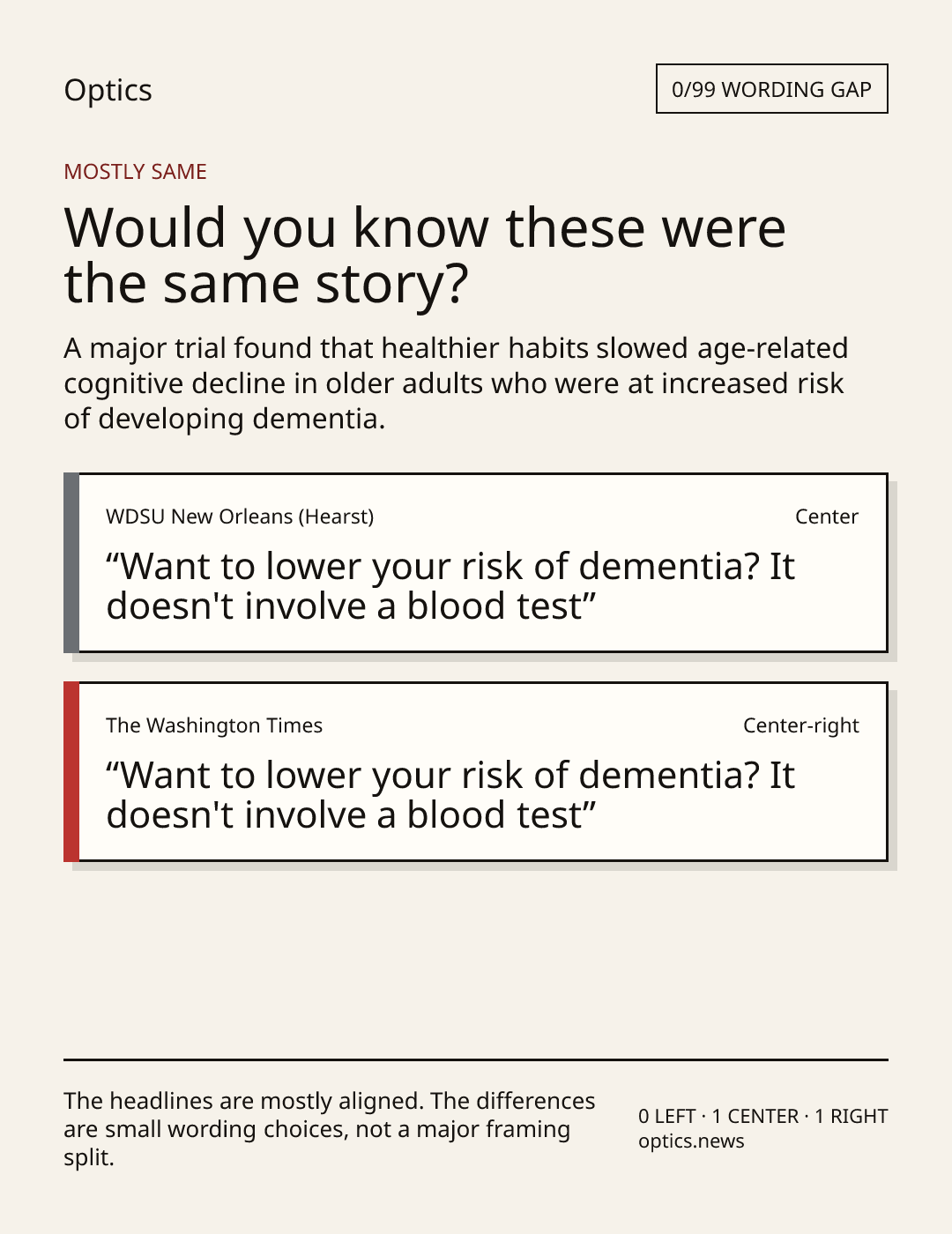
Task: Click the MOSTLY SAME label
Action: tap(135, 172)
